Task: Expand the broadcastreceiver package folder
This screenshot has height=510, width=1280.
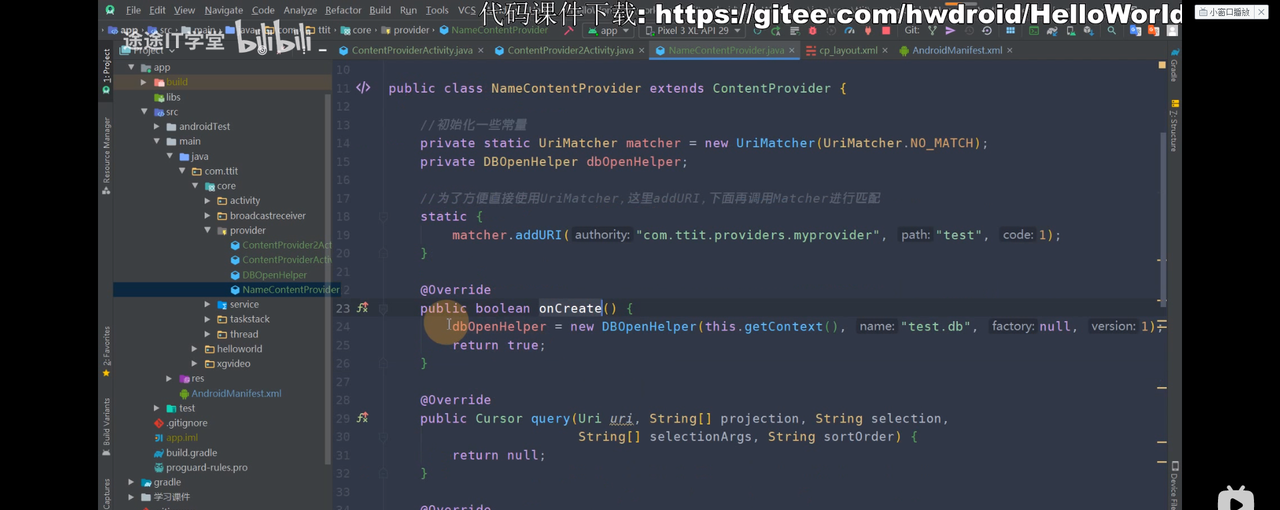Action: click(208, 215)
